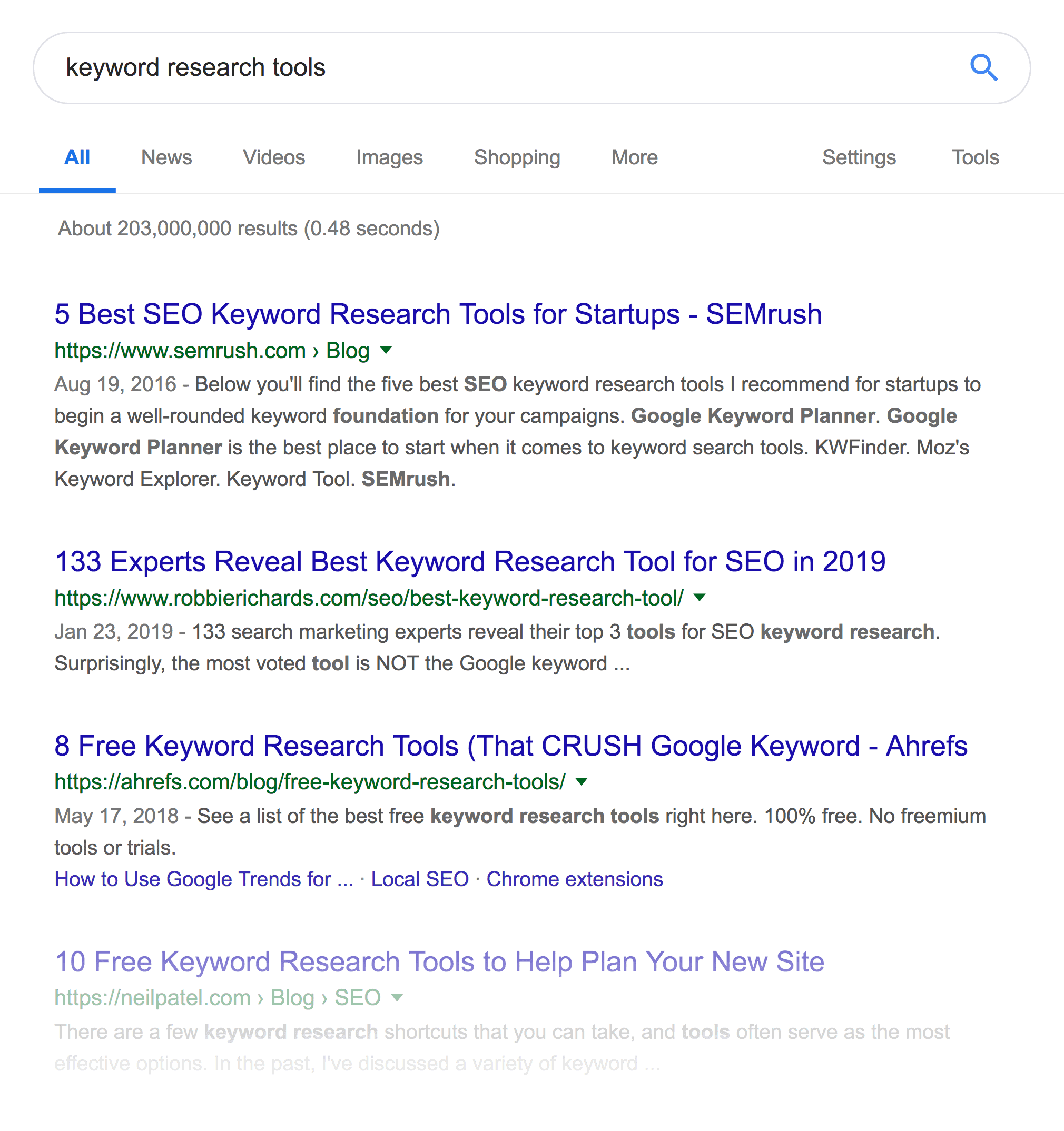Open the More search categories menu
The width and height of the screenshot is (1064, 1131).
[x=634, y=157]
